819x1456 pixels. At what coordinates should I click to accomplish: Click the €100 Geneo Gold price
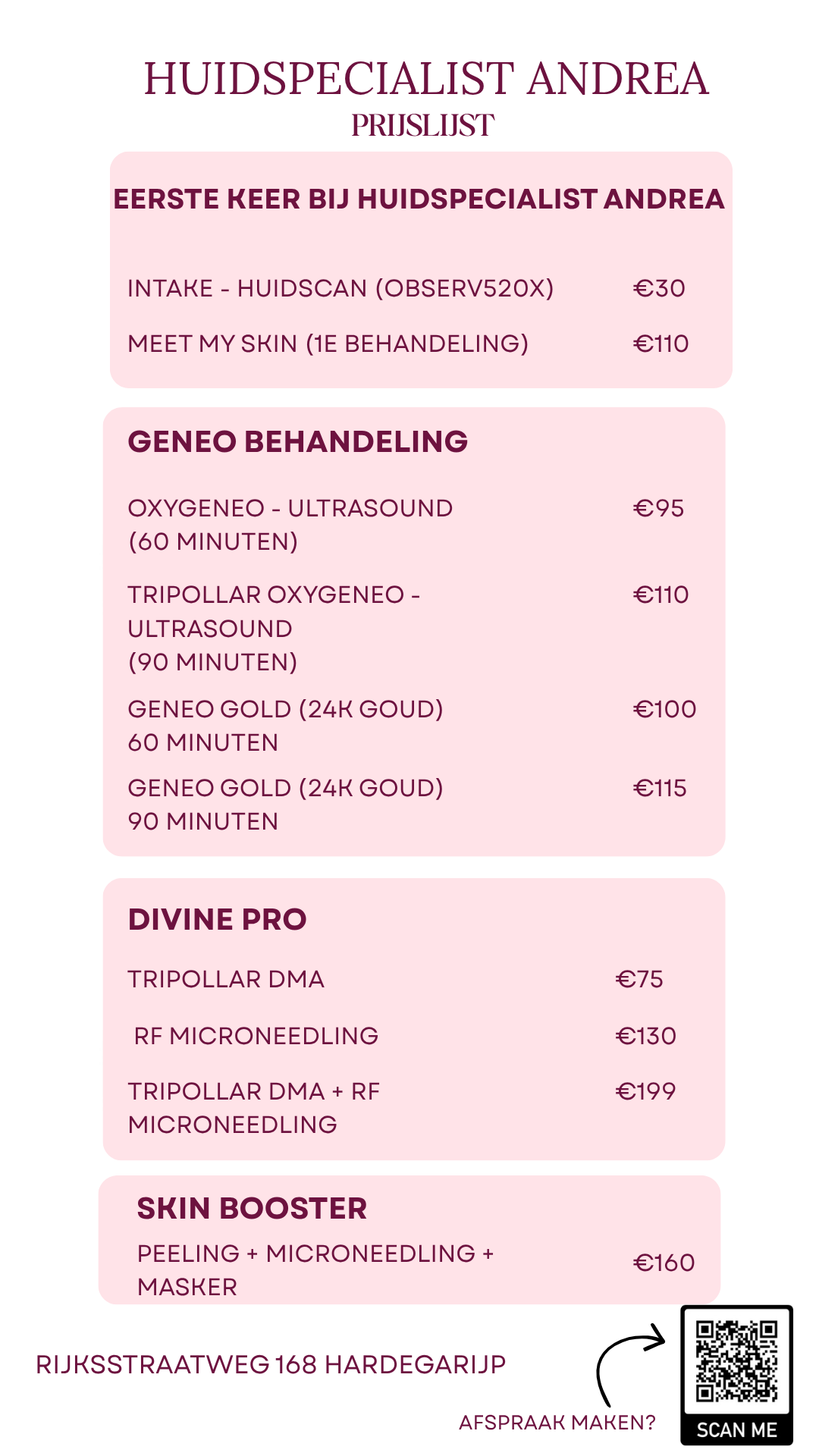pos(664,709)
